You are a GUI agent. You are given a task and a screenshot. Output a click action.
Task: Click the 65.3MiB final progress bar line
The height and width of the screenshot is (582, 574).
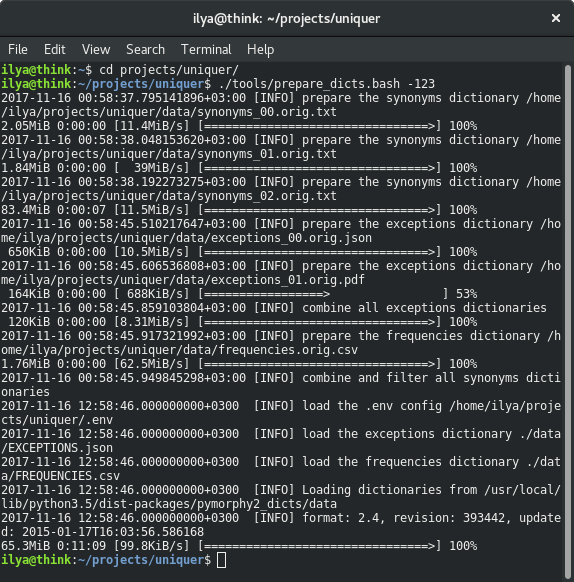point(239,546)
